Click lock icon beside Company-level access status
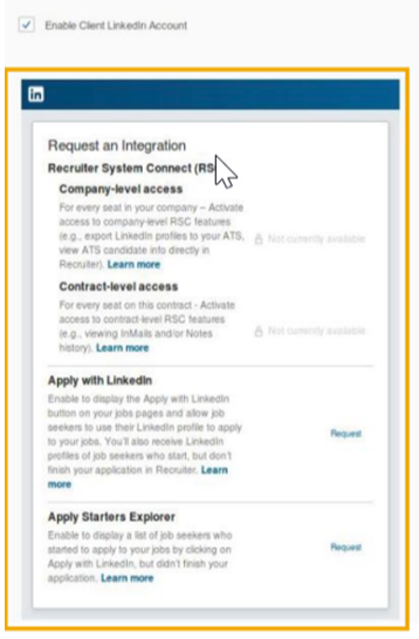 coord(258,239)
